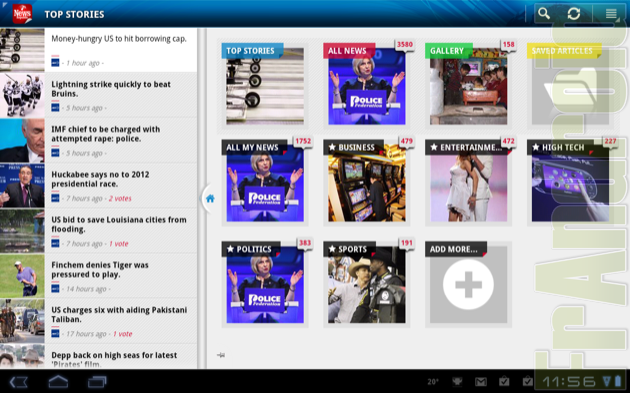This screenshot has width=630, height=393.
Task: Tap the News Republic app logo
Action: coord(22,14)
